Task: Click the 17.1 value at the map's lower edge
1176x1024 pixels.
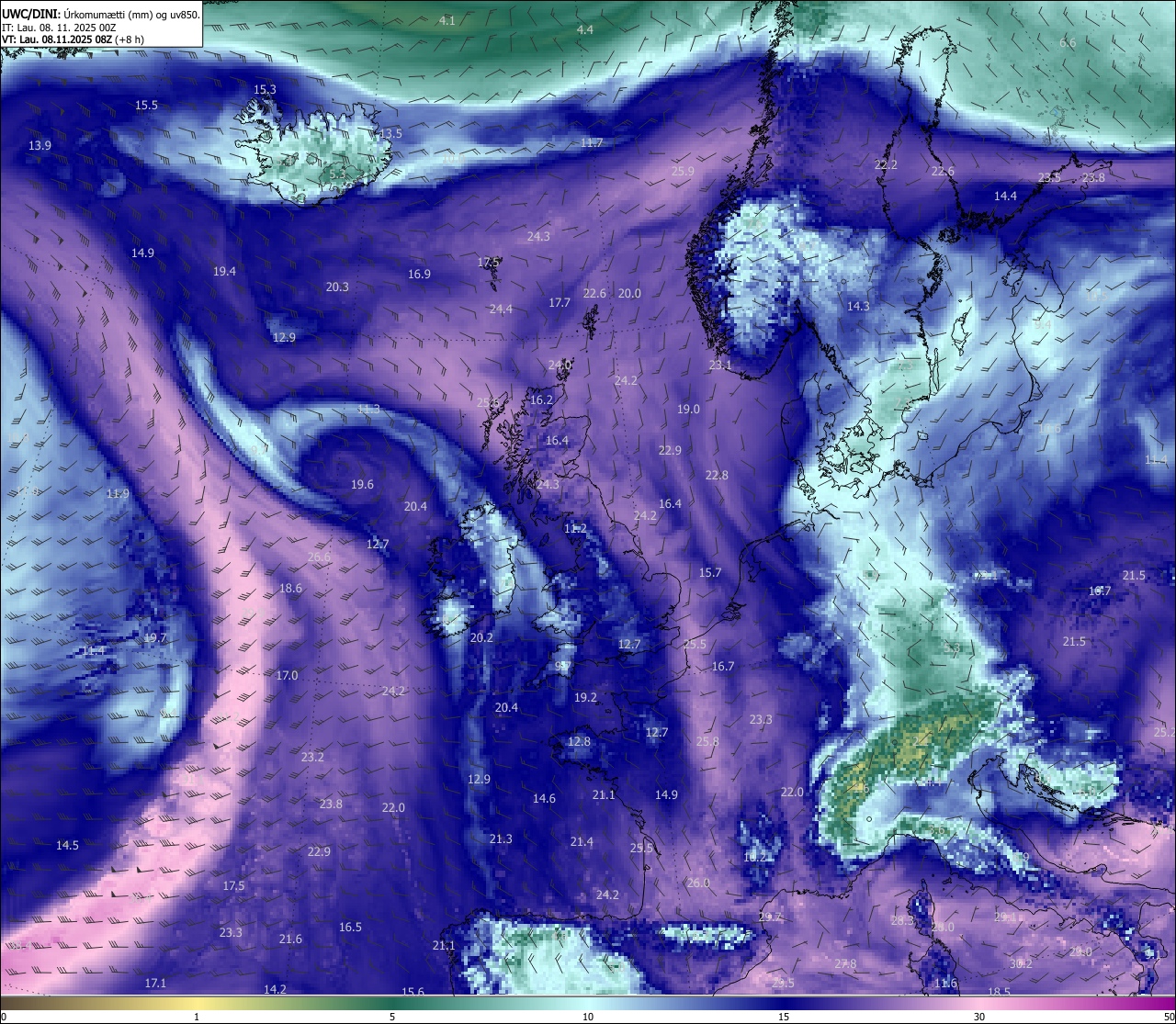Action: click(x=155, y=984)
